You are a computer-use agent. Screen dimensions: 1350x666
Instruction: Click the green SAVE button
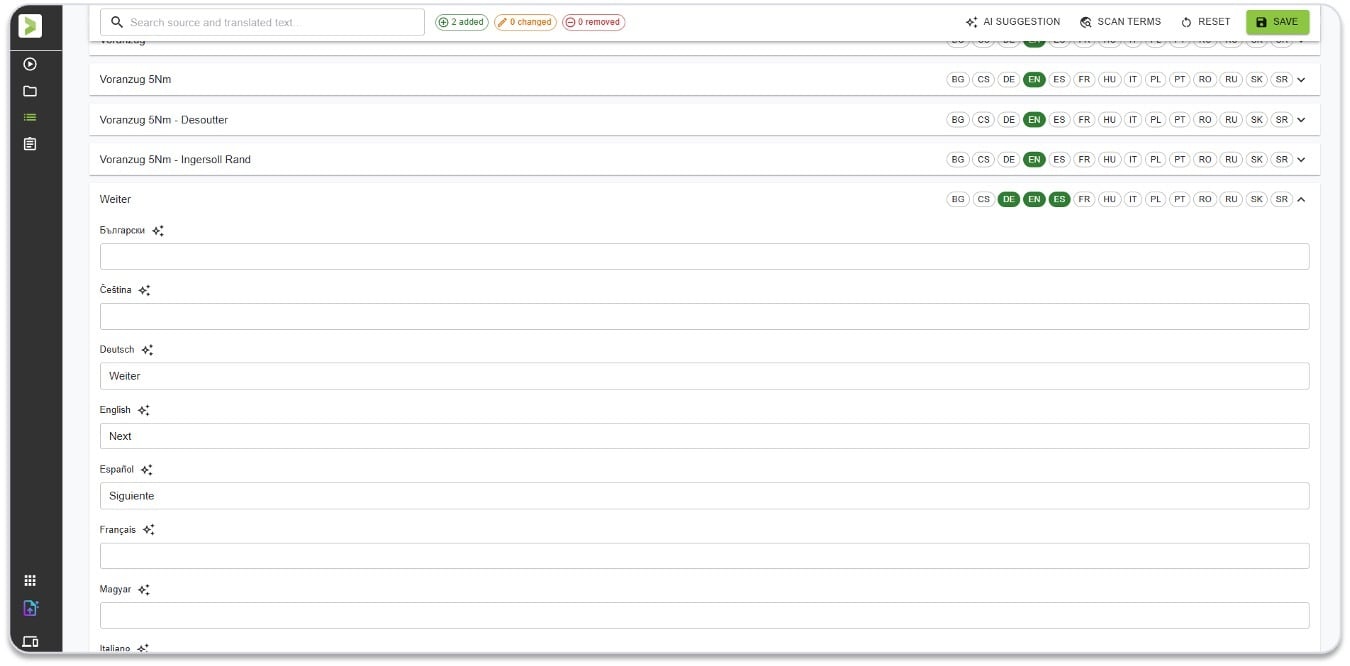(1277, 22)
